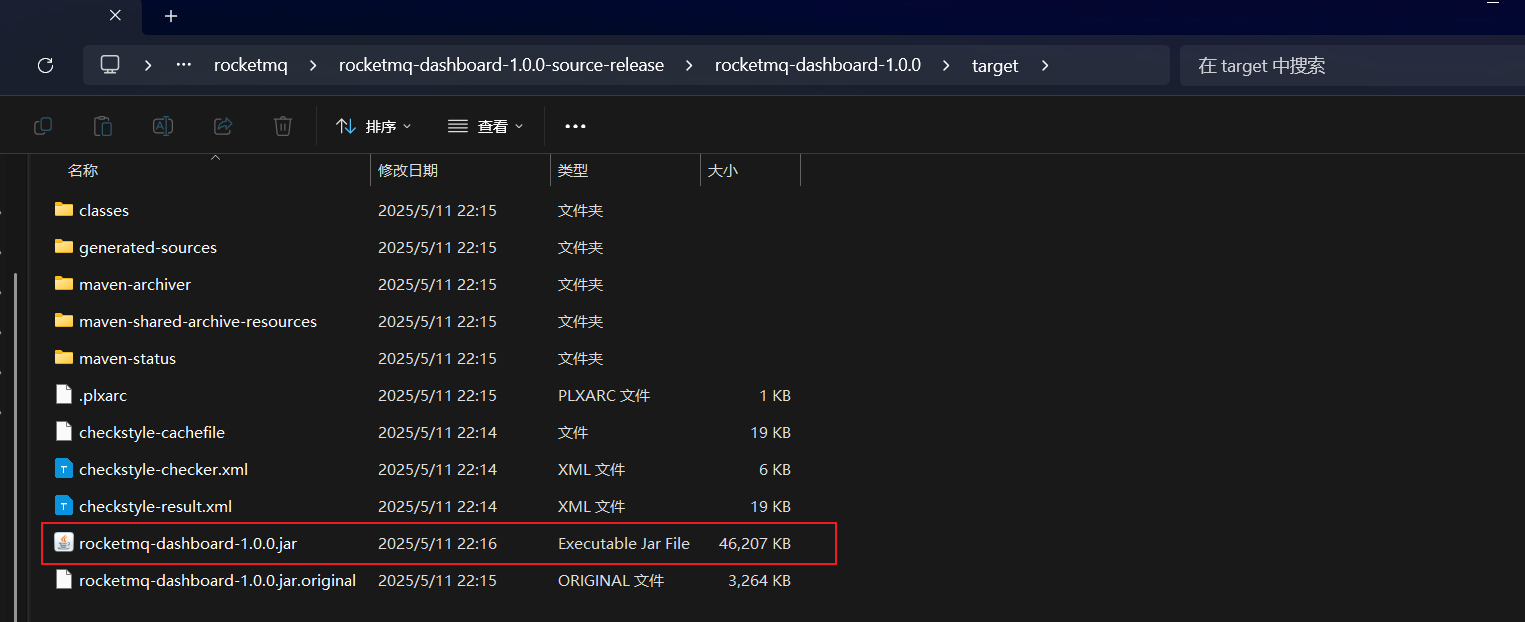
Task: Click the maven-status folder name
Action: [127, 359]
